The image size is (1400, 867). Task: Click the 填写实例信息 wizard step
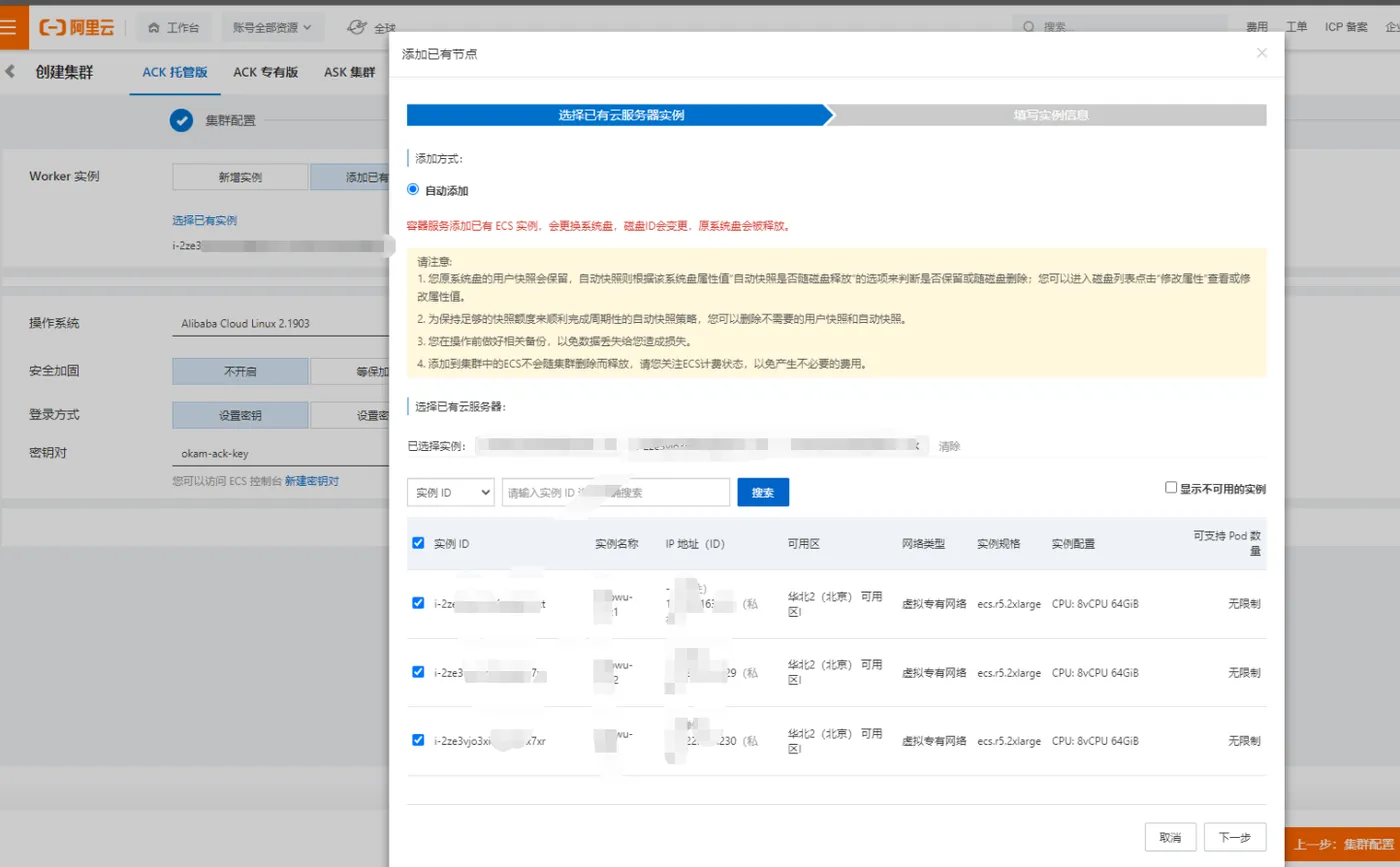(1050, 115)
